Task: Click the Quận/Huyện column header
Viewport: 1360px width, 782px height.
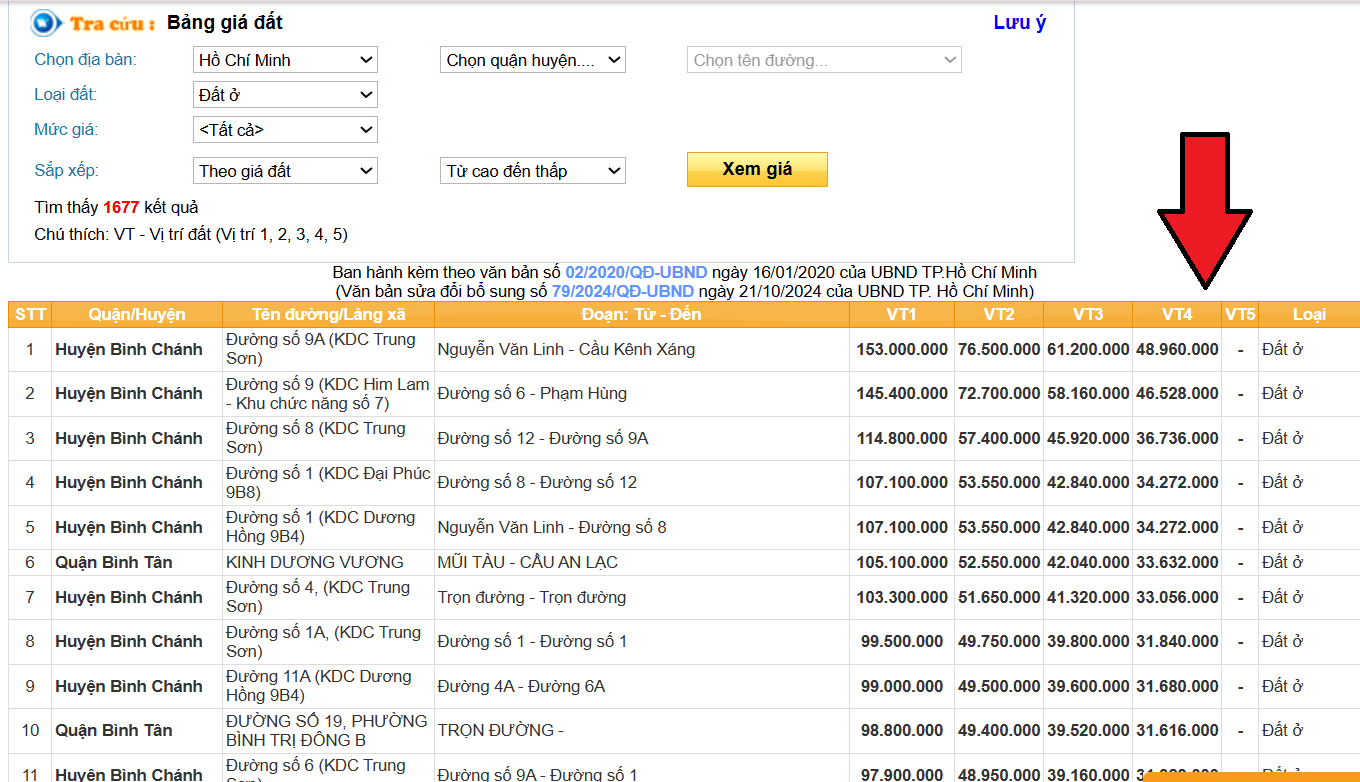Action: click(x=137, y=314)
